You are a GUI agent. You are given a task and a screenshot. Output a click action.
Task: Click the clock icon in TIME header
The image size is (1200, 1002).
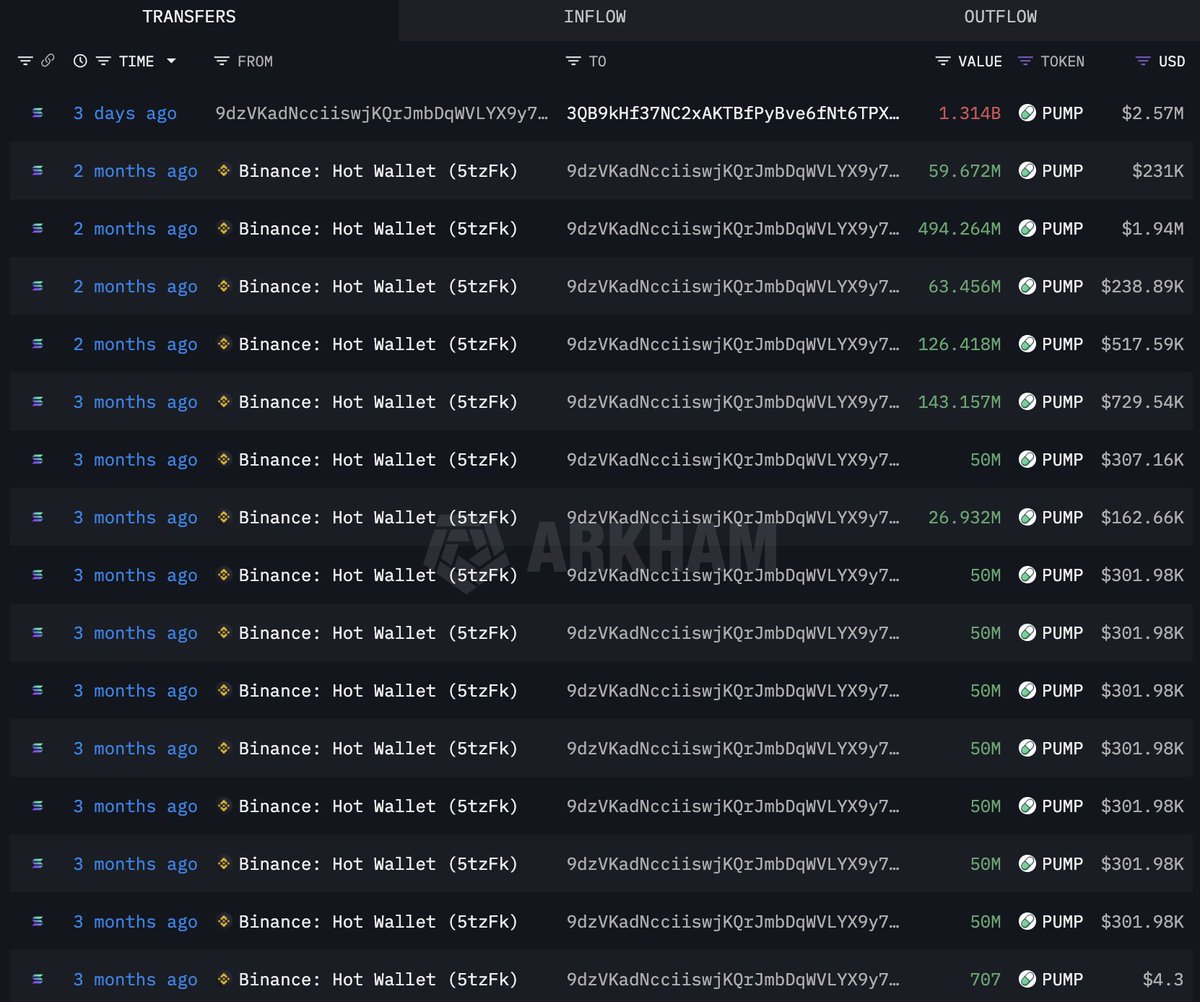click(80, 61)
